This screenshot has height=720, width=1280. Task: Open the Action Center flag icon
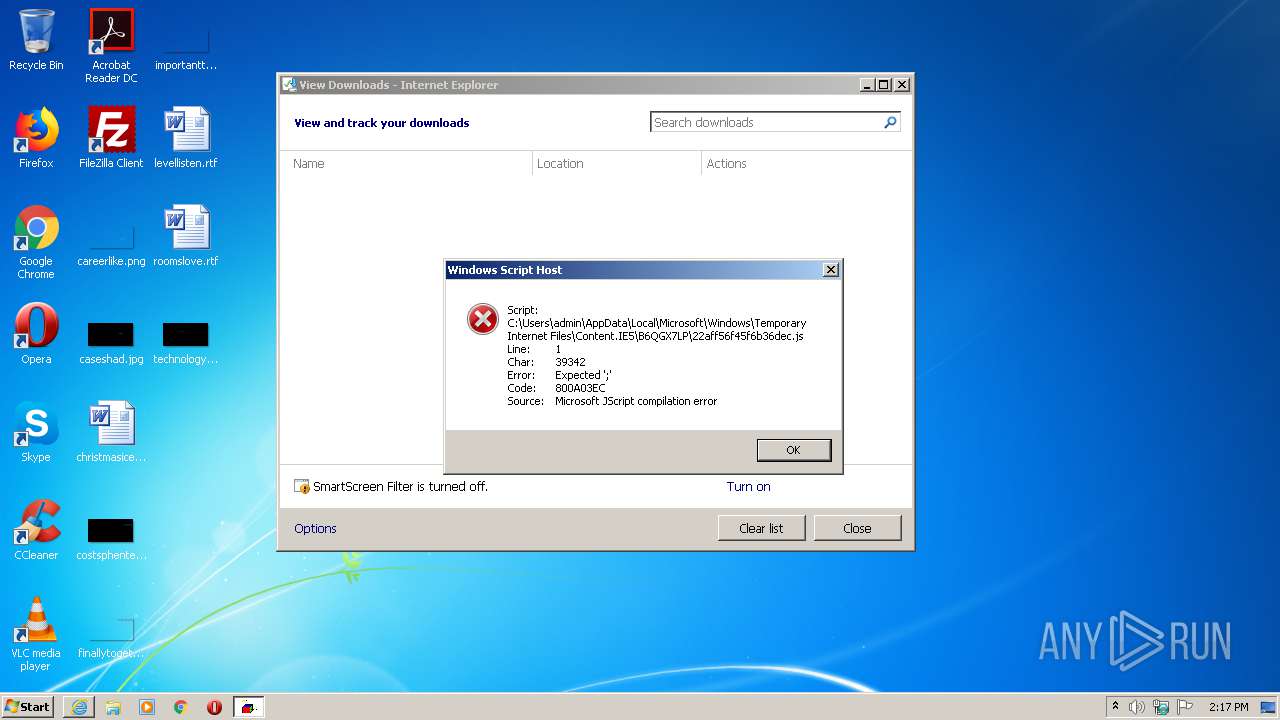(1185, 707)
